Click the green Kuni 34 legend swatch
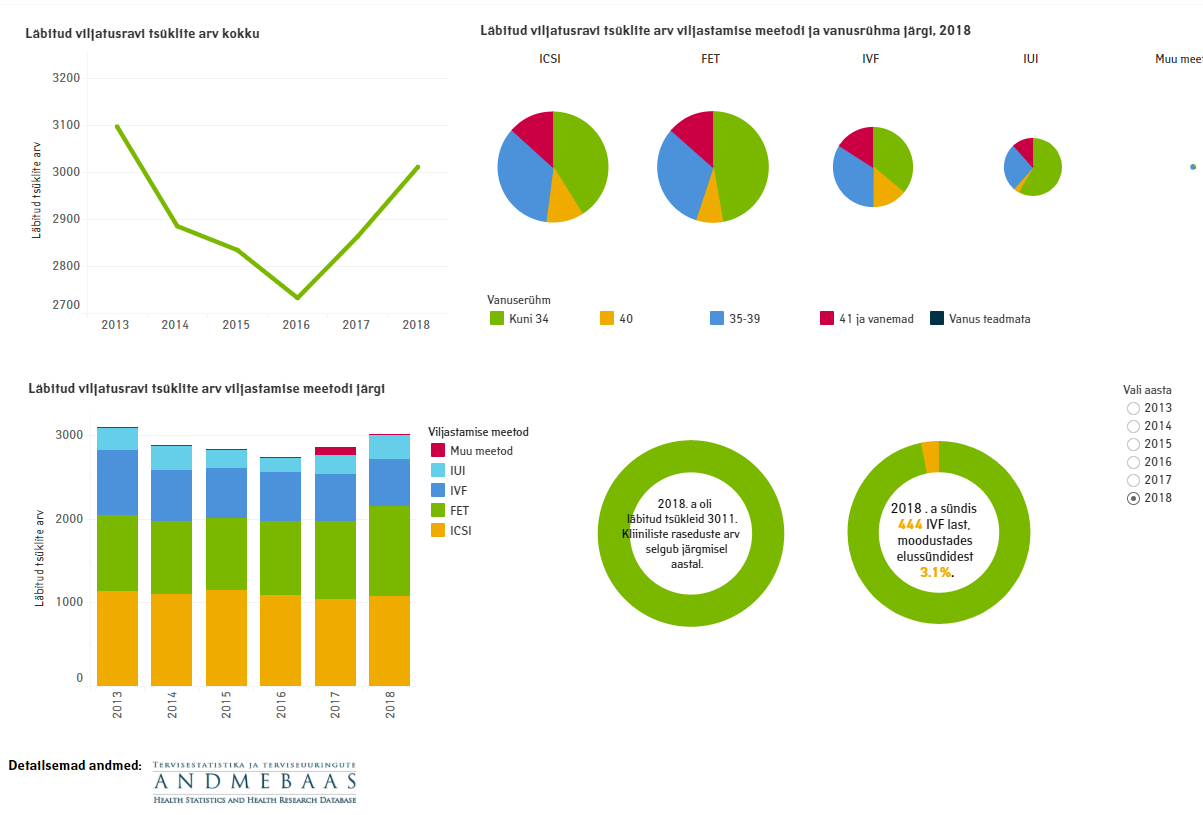The image size is (1203, 815). click(496, 319)
